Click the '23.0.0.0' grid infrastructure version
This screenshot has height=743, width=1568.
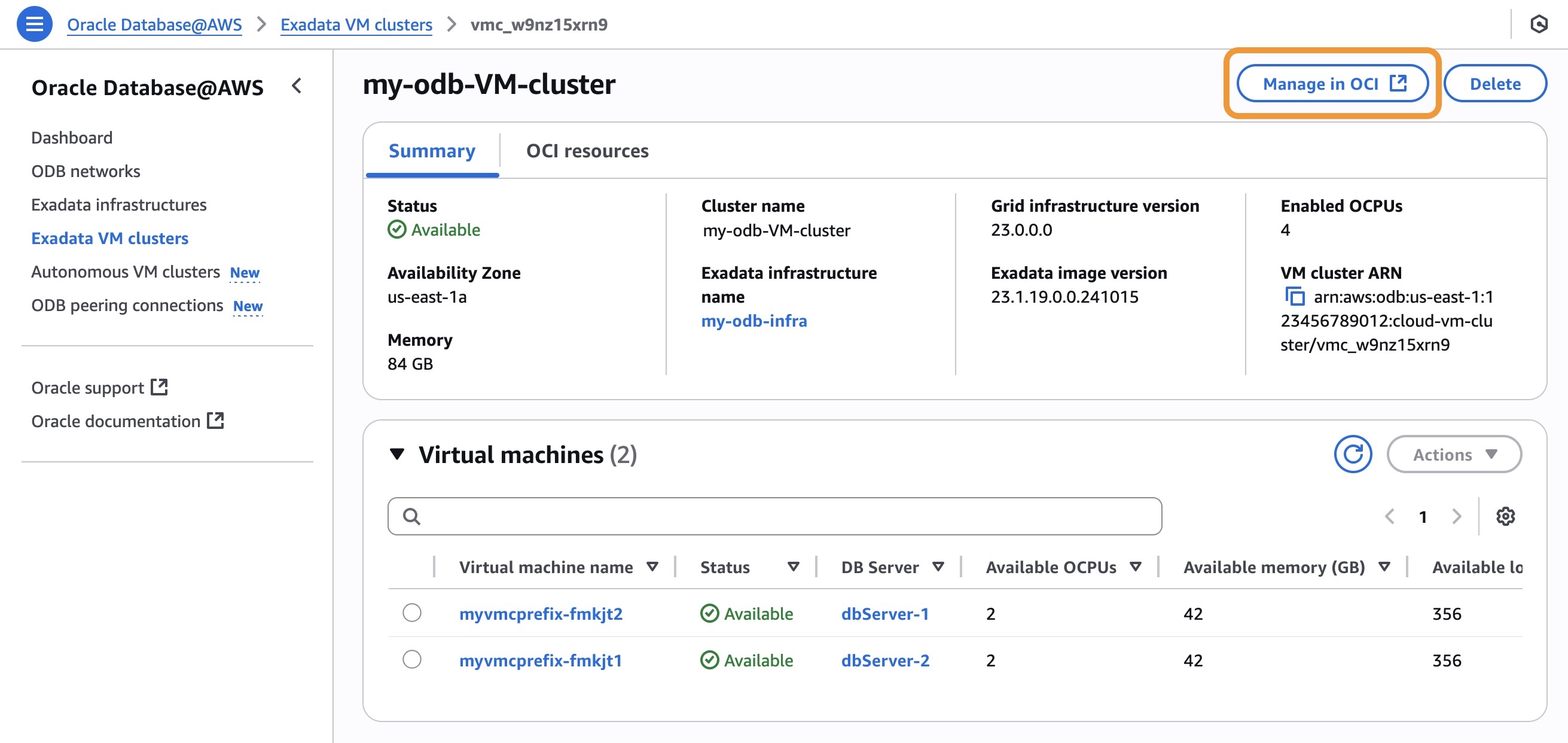(1021, 230)
